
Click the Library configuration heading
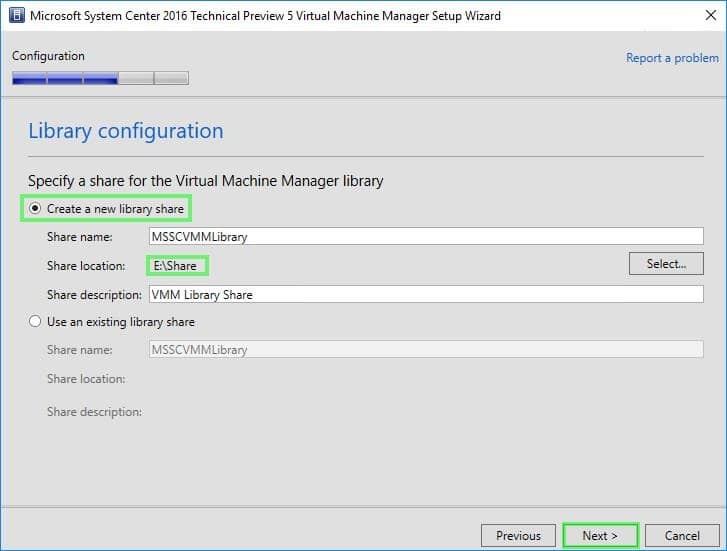[126, 131]
